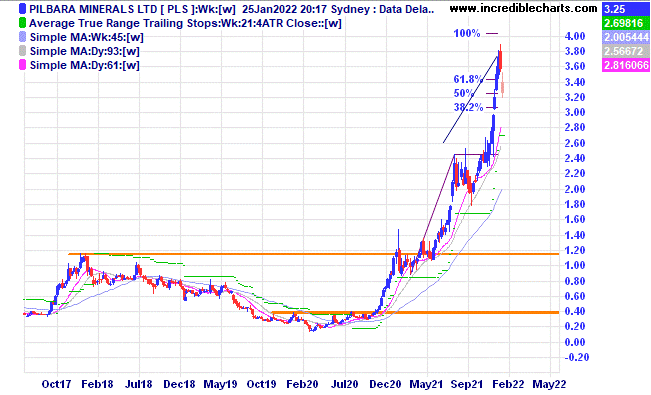The image size is (651, 395).
Task: Click the Oct19 date axis label
Action: 261,384
